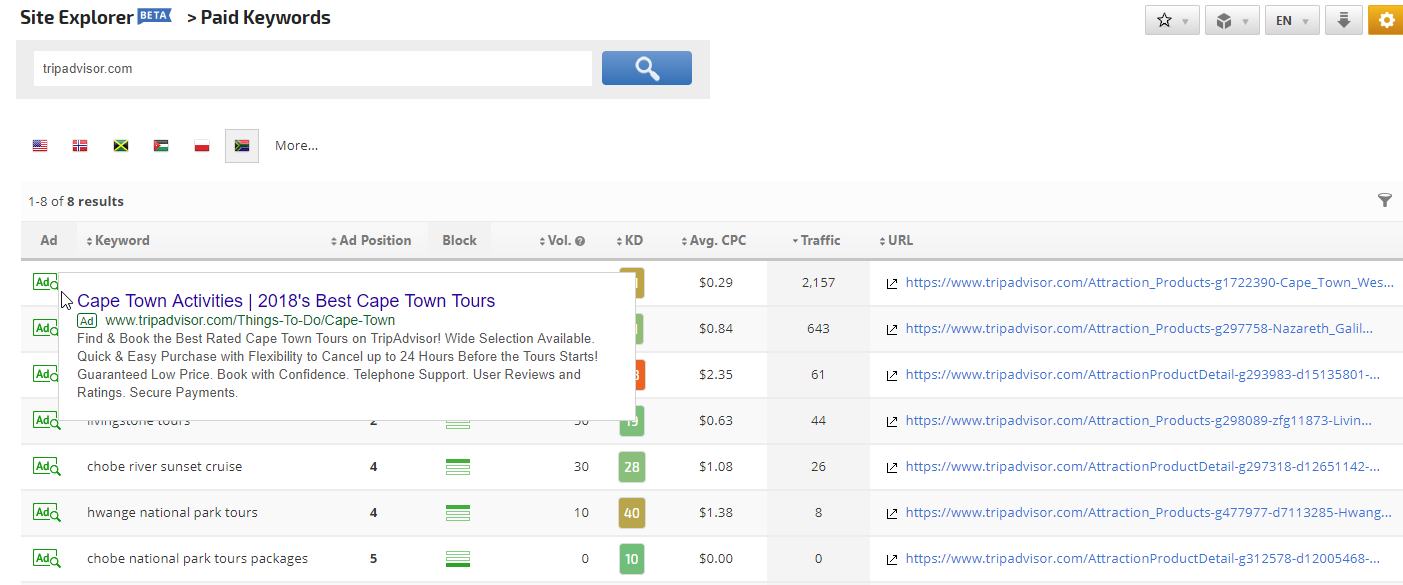The width and height of the screenshot is (1403, 585).
Task: Click the Vol. help question mark icon
Action: click(x=580, y=241)
